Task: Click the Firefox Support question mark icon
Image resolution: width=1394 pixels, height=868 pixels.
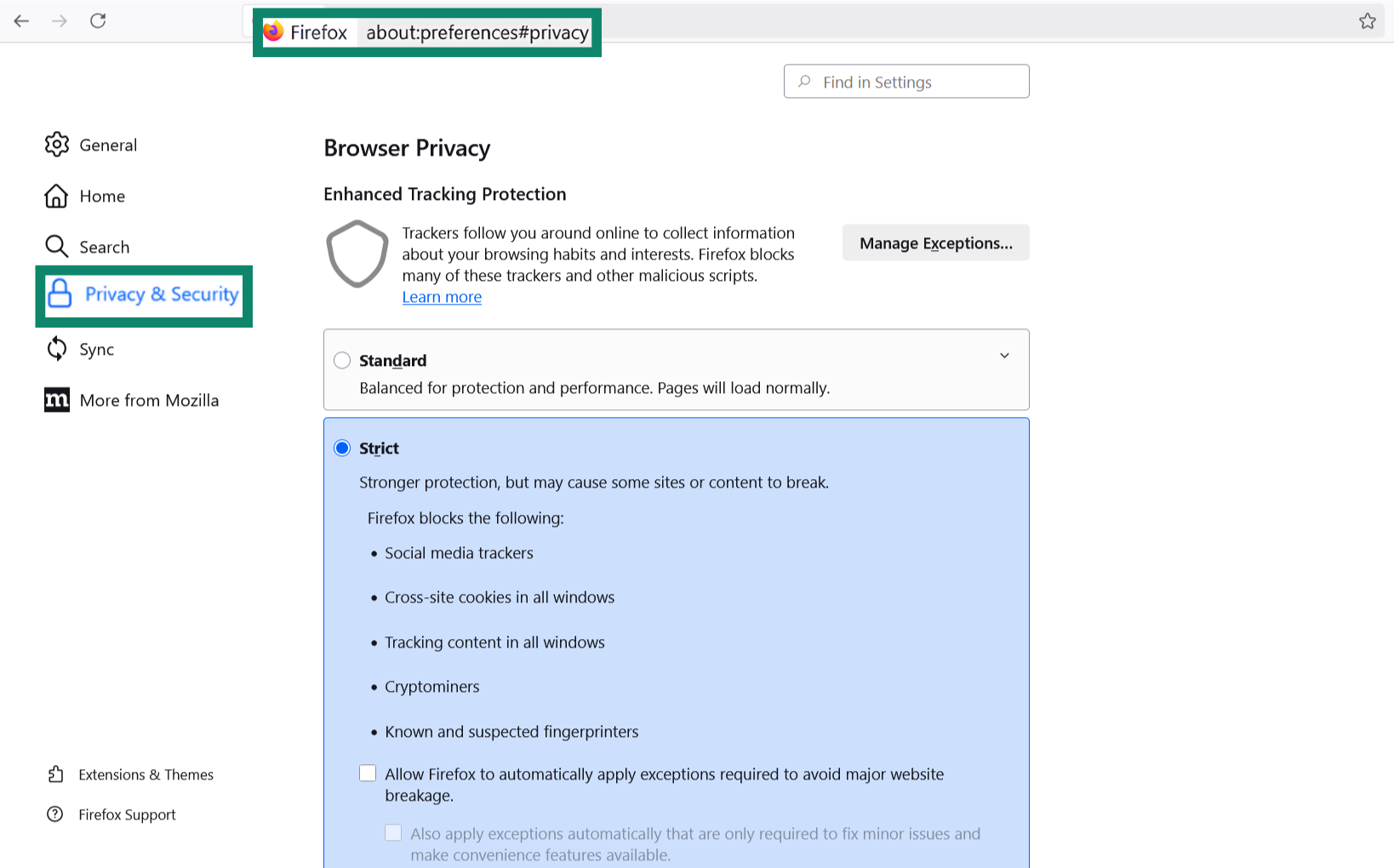Action: pyautogui.click(x=56, y=814)
